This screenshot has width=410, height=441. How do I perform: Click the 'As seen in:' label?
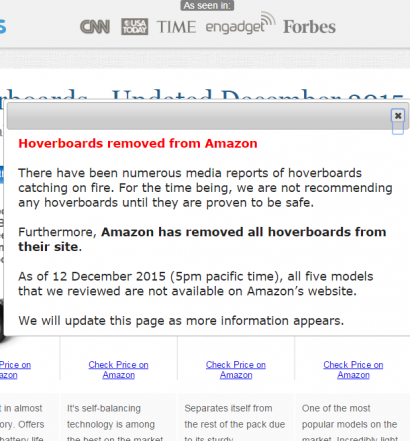click(x=207, y=5)
